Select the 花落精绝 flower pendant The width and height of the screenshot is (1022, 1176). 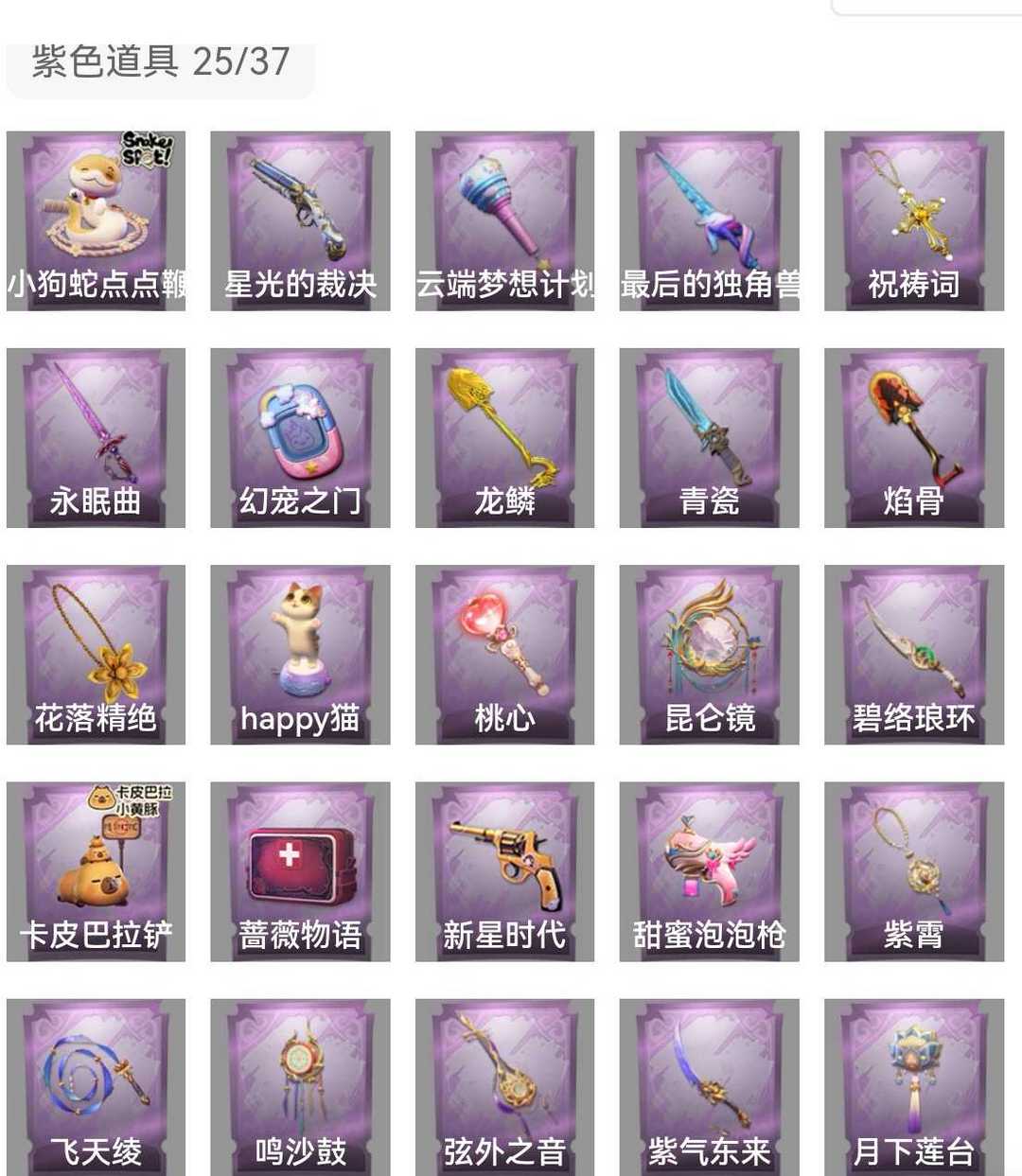pyautogui.click(x=96, y=655)
